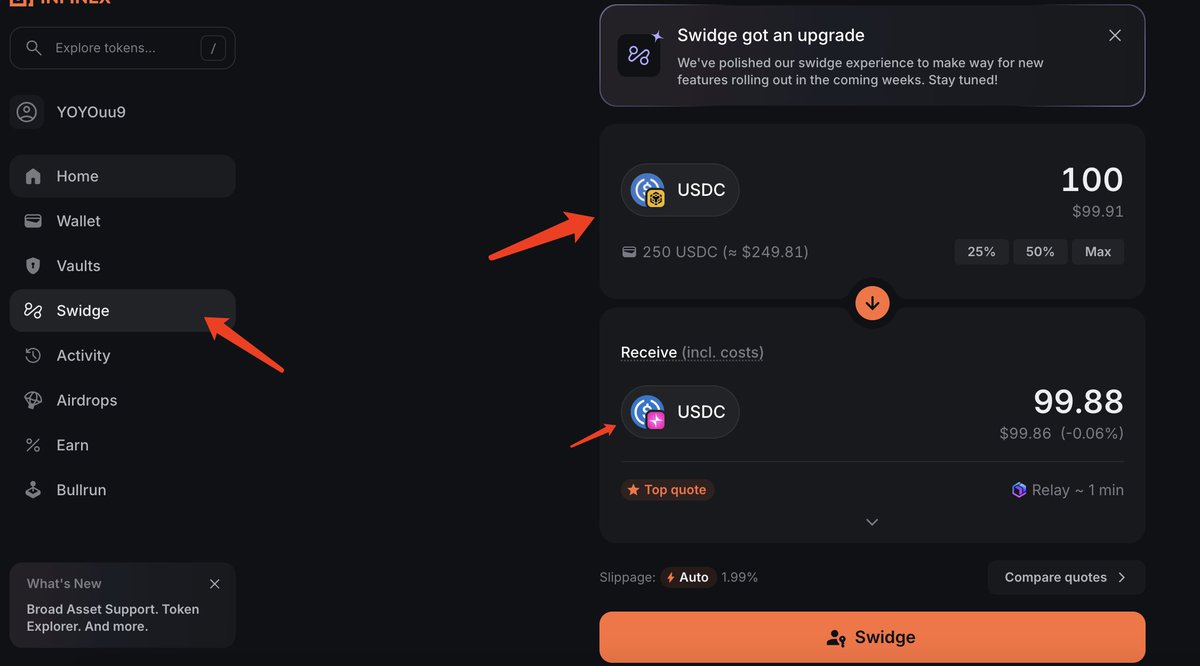This screenshot has width=1200, height=666.
Task: Focus the Explore tokens search field
Action: (122, 48)
